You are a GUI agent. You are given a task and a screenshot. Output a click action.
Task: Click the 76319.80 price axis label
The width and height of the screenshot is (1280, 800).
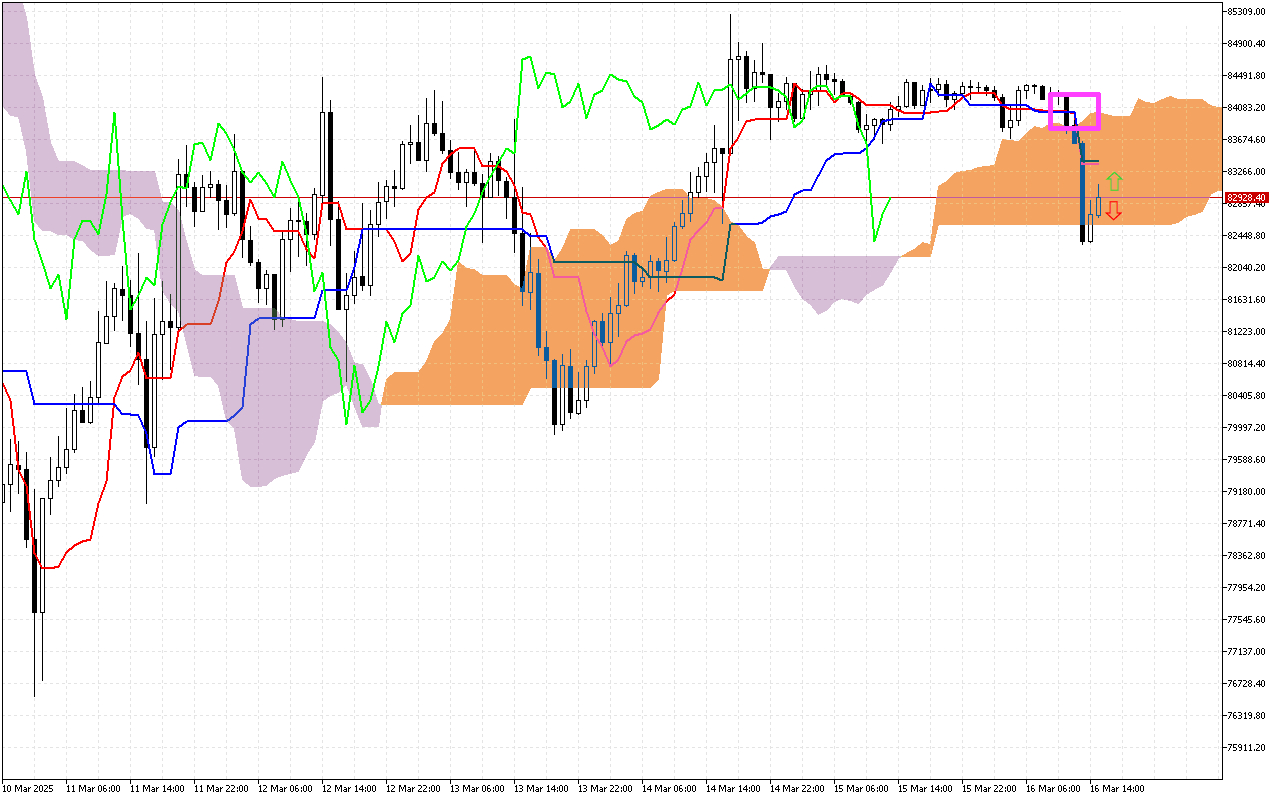tap(1246, 716)
